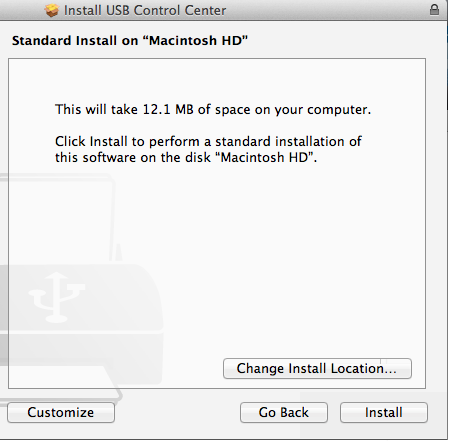Start installation with the Install button

click(x=384, y=412)
